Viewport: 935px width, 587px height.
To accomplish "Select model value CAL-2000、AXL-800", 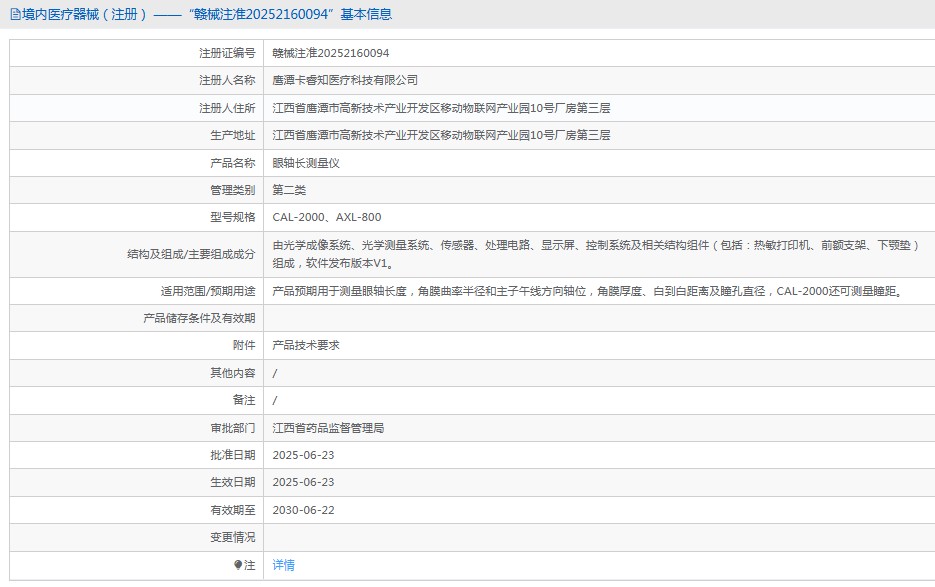I will tap(327, 217).
